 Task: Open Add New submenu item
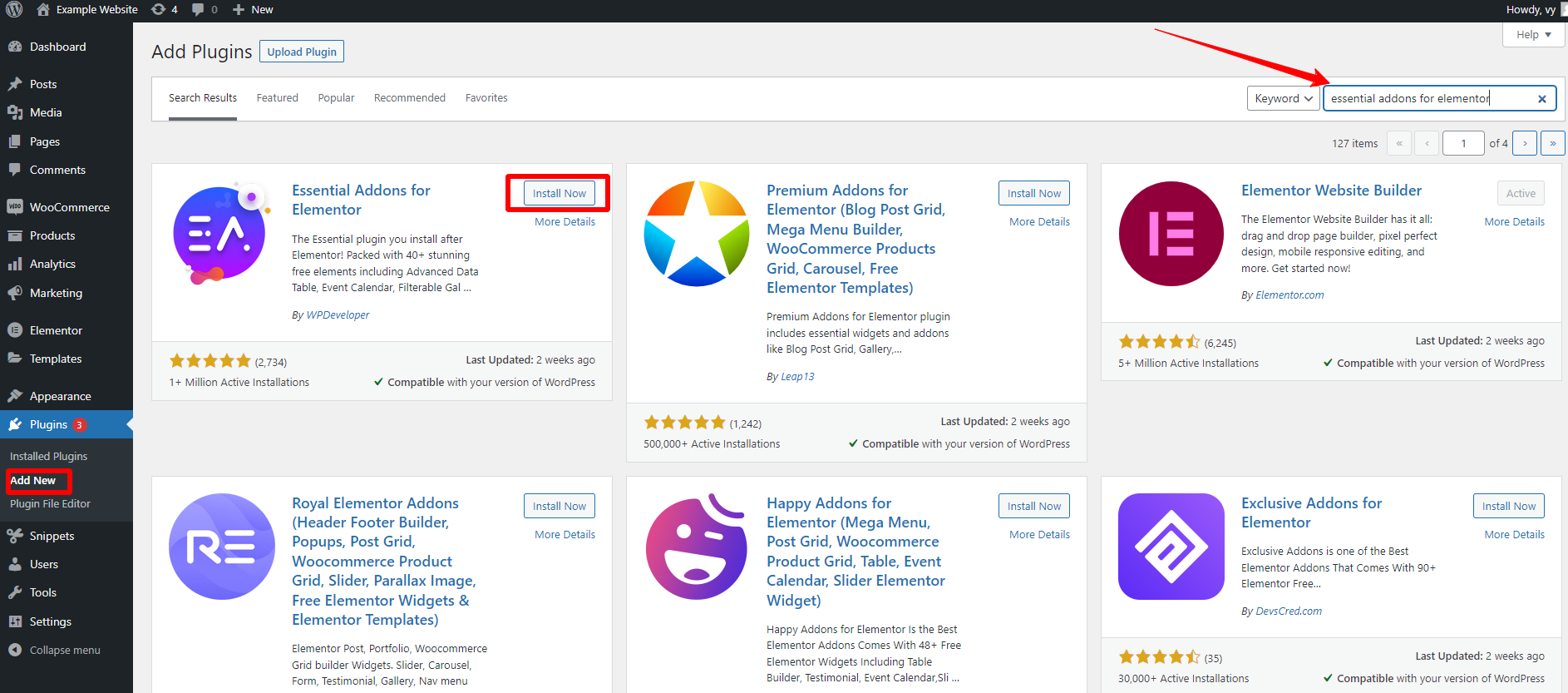point(33,480)
